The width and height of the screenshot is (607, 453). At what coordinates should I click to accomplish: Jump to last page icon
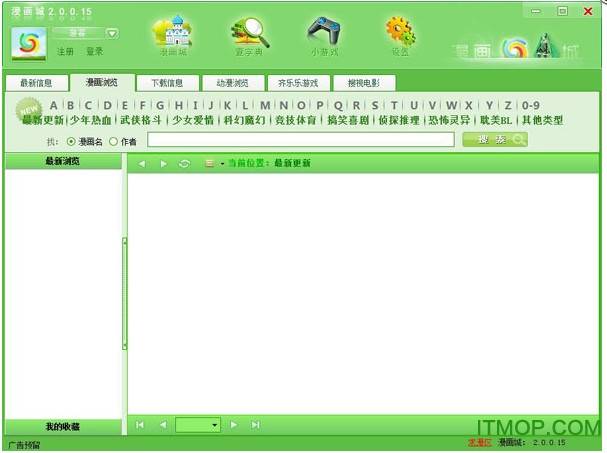(255, 425)
